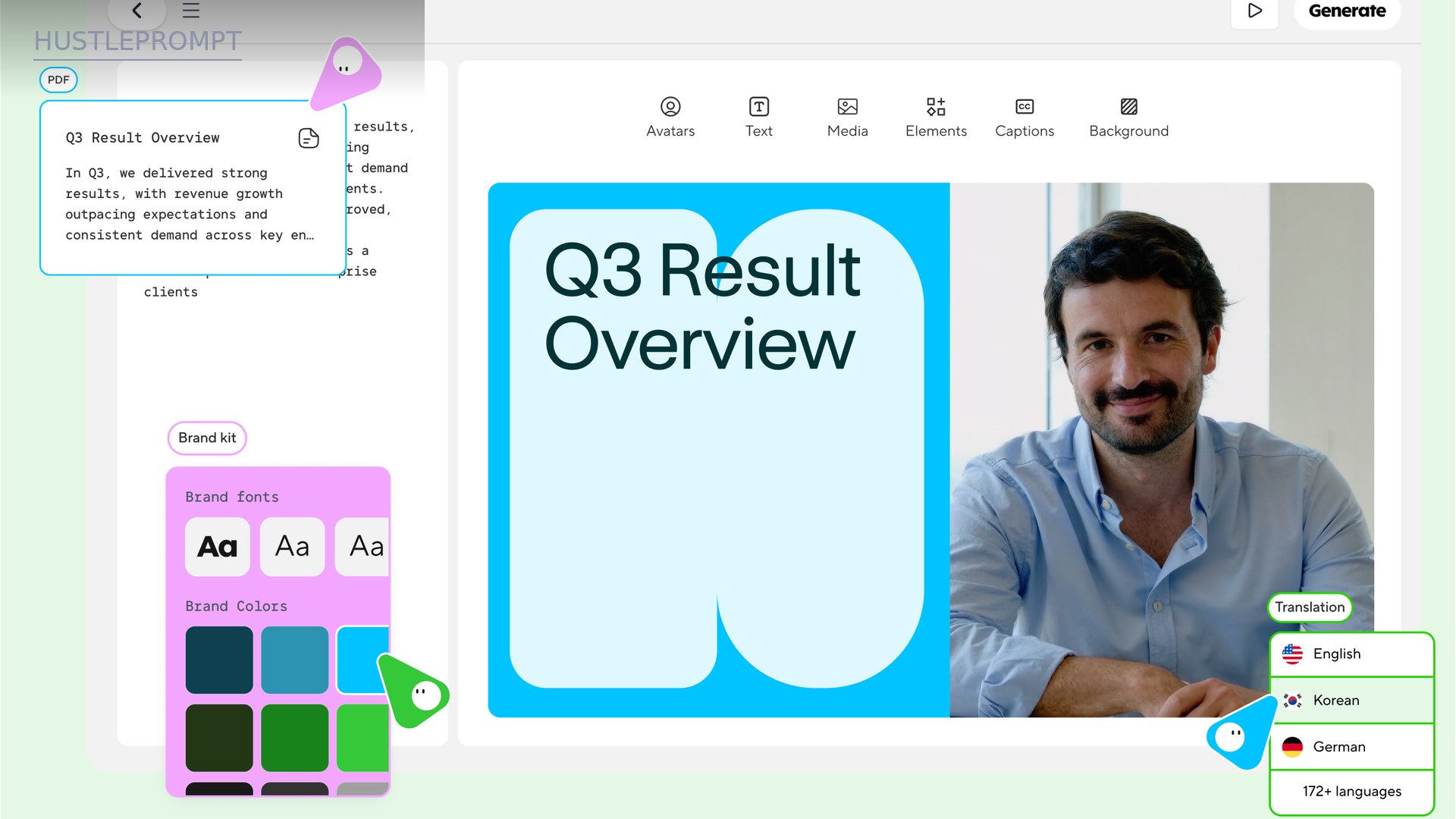Pick the forest green brand color
Screen dimensions: 1456x819
[295, 738]
